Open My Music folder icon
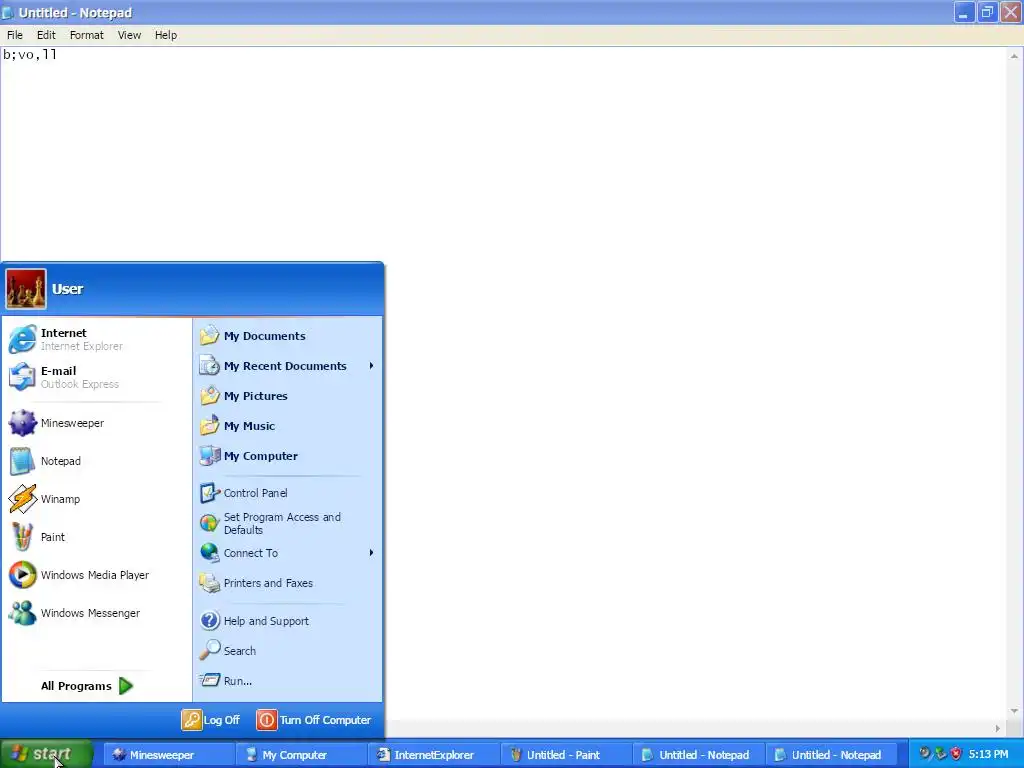Image resolution: width=1024 pixels, height=768 pixels. (209, 426)
